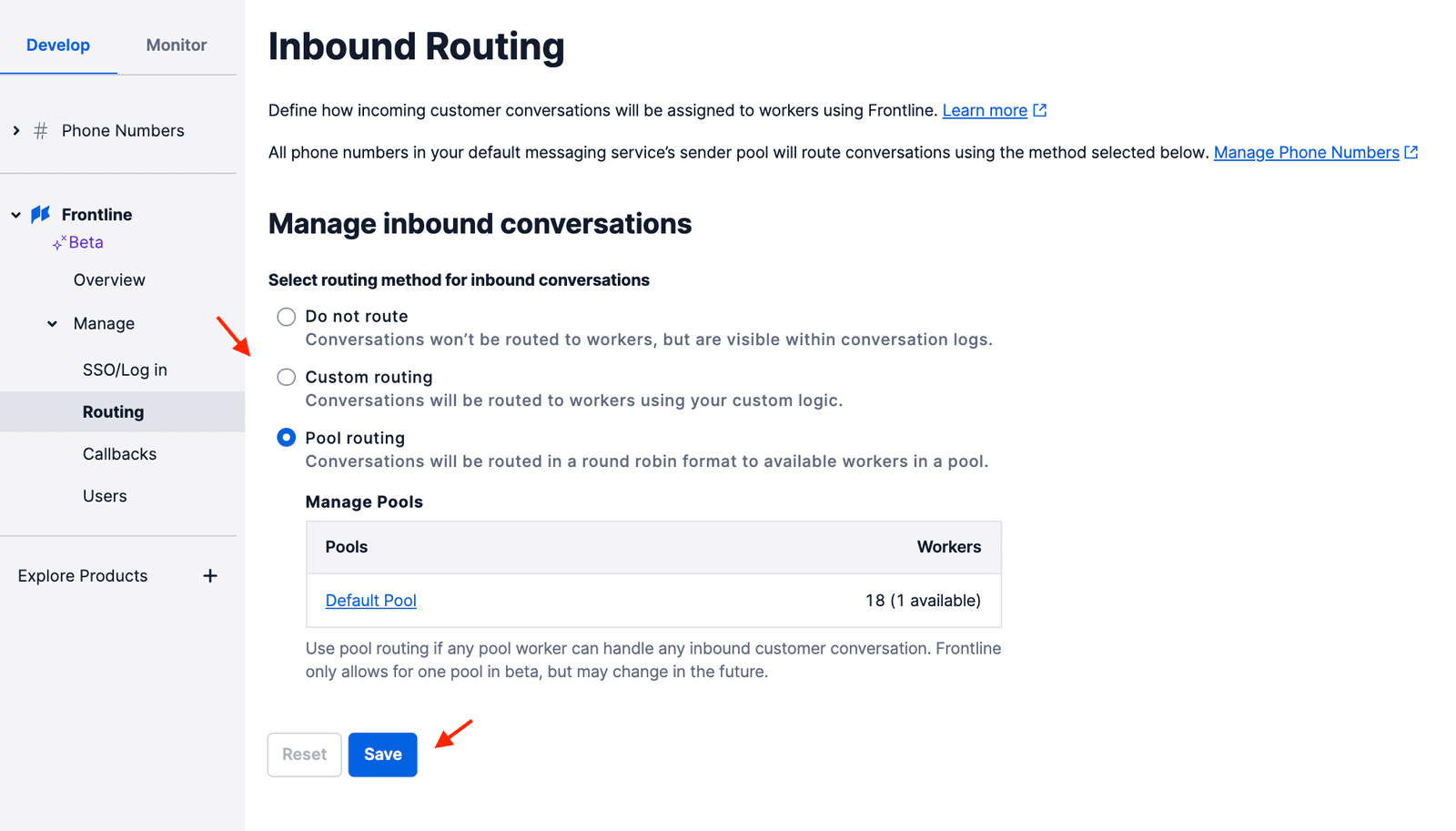Select Pool routing
Image resolution: width=1456 pixels, height=831 pixels.
tap(286, 437)
